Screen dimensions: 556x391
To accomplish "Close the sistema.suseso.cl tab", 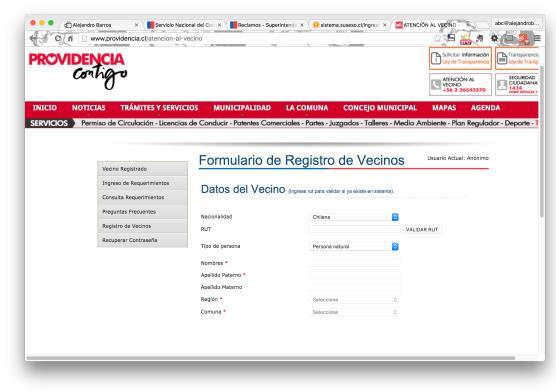I will [384, 25].
